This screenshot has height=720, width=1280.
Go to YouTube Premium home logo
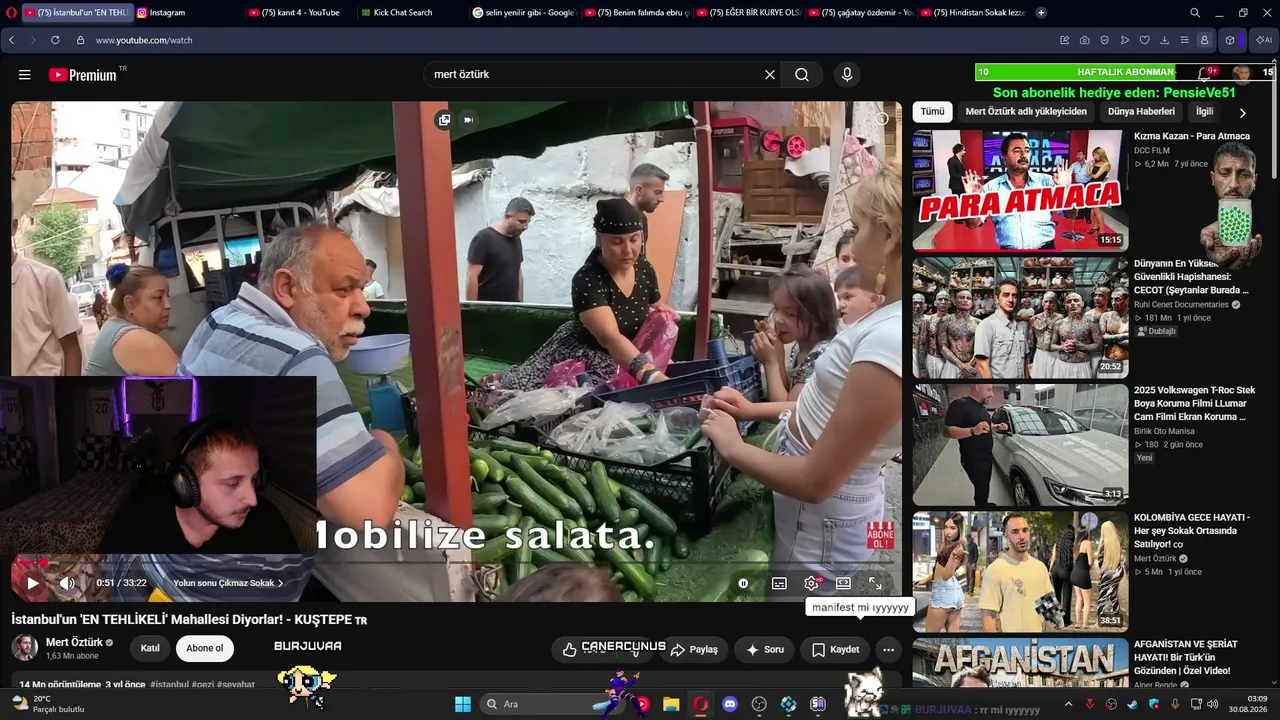click(83, 75)
